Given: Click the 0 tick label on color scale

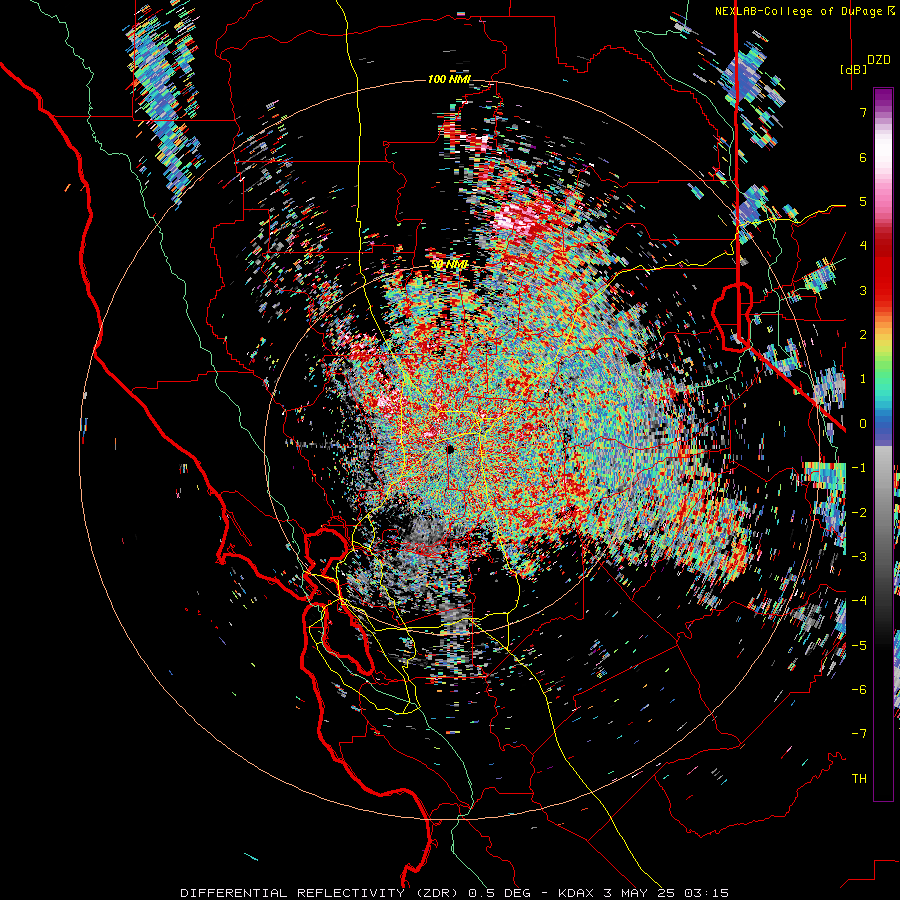Looking at the screenshot, I should tap(863, 424).
